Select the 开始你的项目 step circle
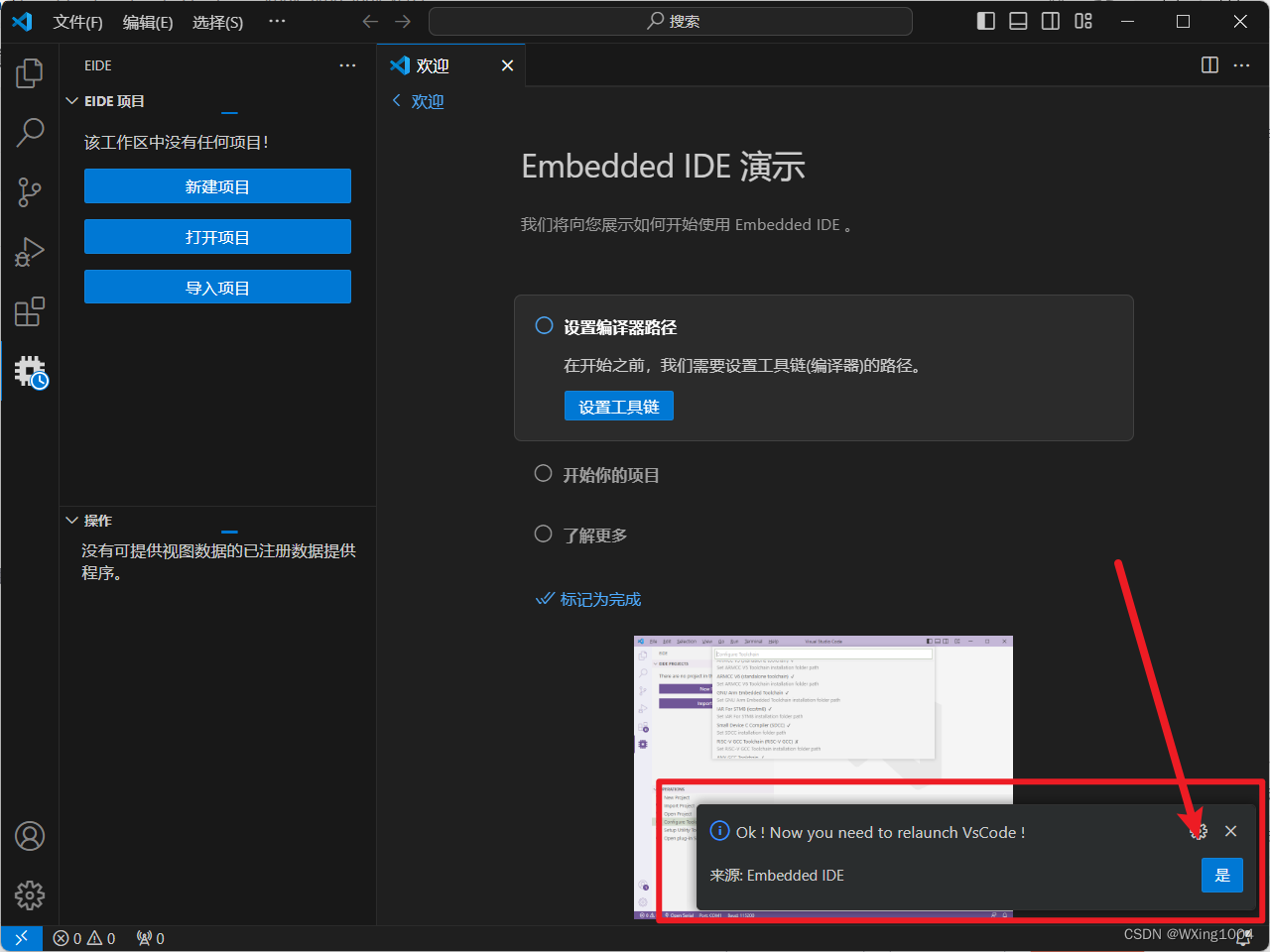1270x952 pixels. pyautogui.click(x=543, y=474)
